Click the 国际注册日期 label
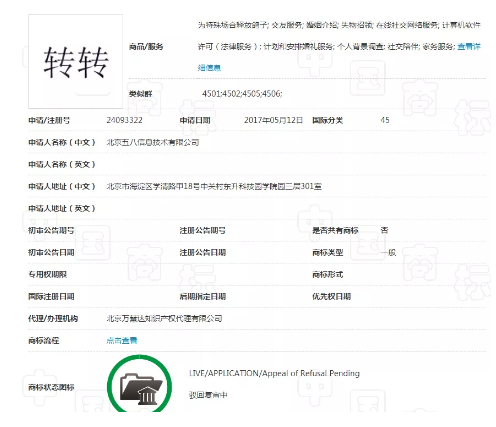Screen dimensions: 496x427 point(51,296)
